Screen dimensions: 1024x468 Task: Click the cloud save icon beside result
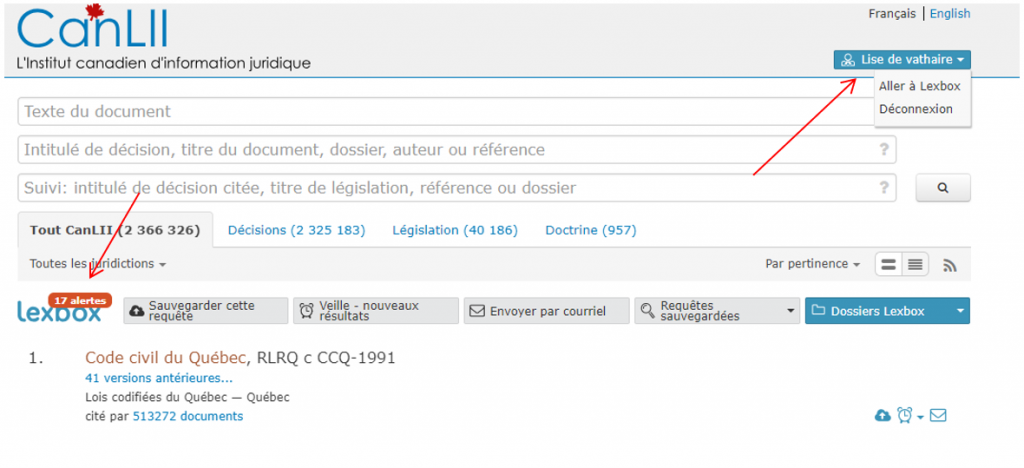point(882,415)
